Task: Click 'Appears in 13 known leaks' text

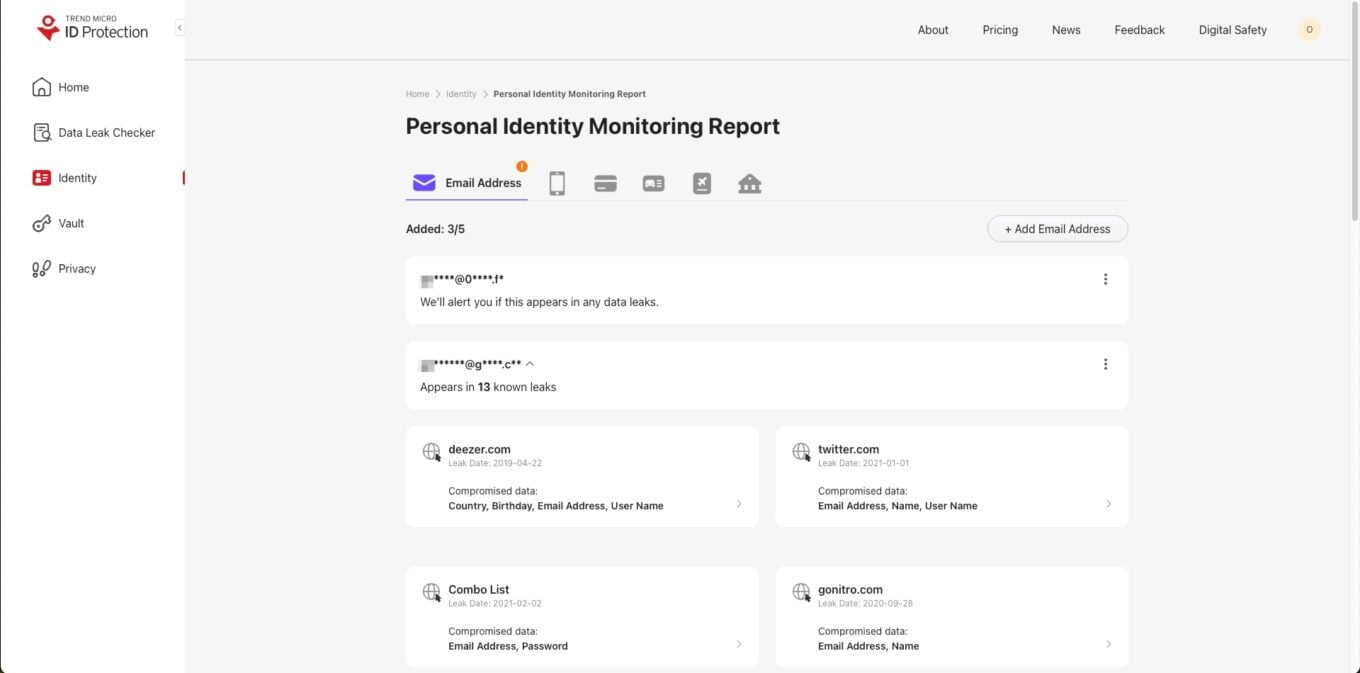Action: tap(488, 387)
